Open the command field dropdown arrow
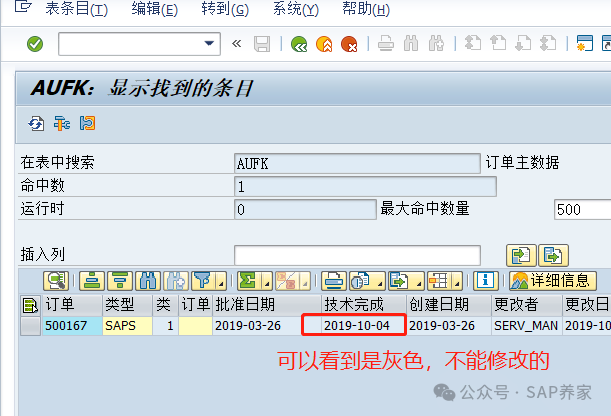The height and width of the screenshot is (416, 611). [x=209, y=43]
